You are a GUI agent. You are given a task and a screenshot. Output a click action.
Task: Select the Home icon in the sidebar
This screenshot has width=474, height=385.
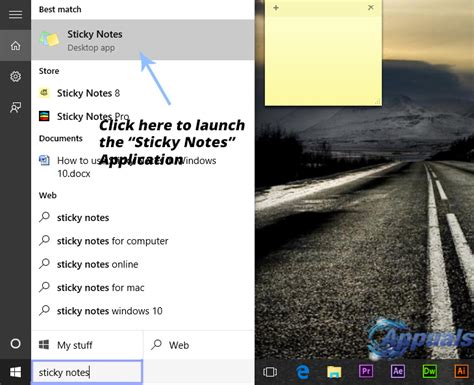(x=15, y=45)
